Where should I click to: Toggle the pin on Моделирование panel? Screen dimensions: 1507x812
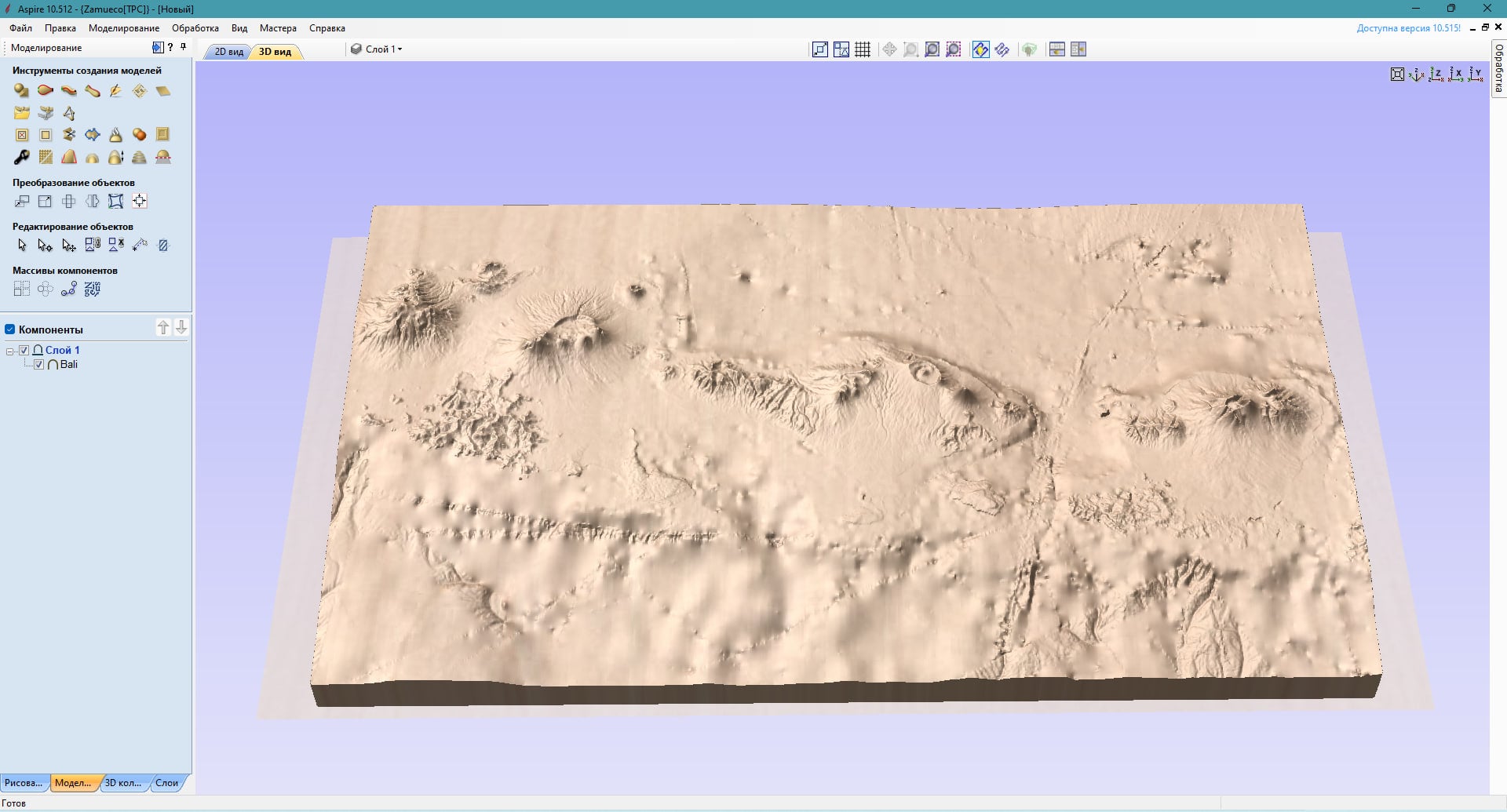(x=183, y=47)
